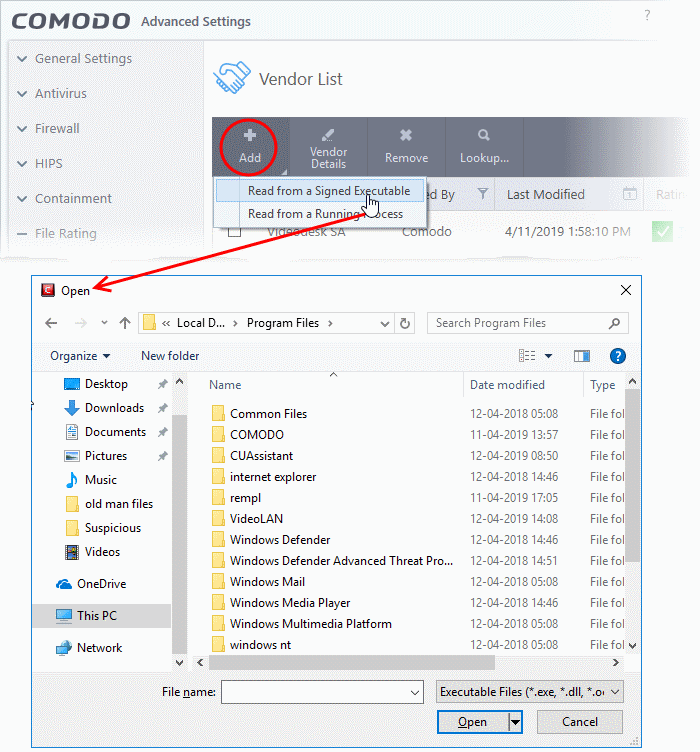Click the blue help icon in Open dialog
This screenshot has height=752, width=700.
[618, 356]
